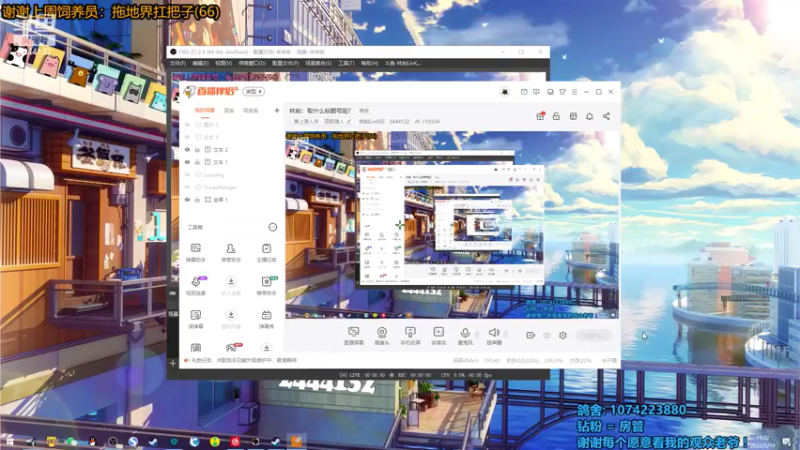
Task: Click the OBS plus button at bottom left
Action: [x=173, y=363]
